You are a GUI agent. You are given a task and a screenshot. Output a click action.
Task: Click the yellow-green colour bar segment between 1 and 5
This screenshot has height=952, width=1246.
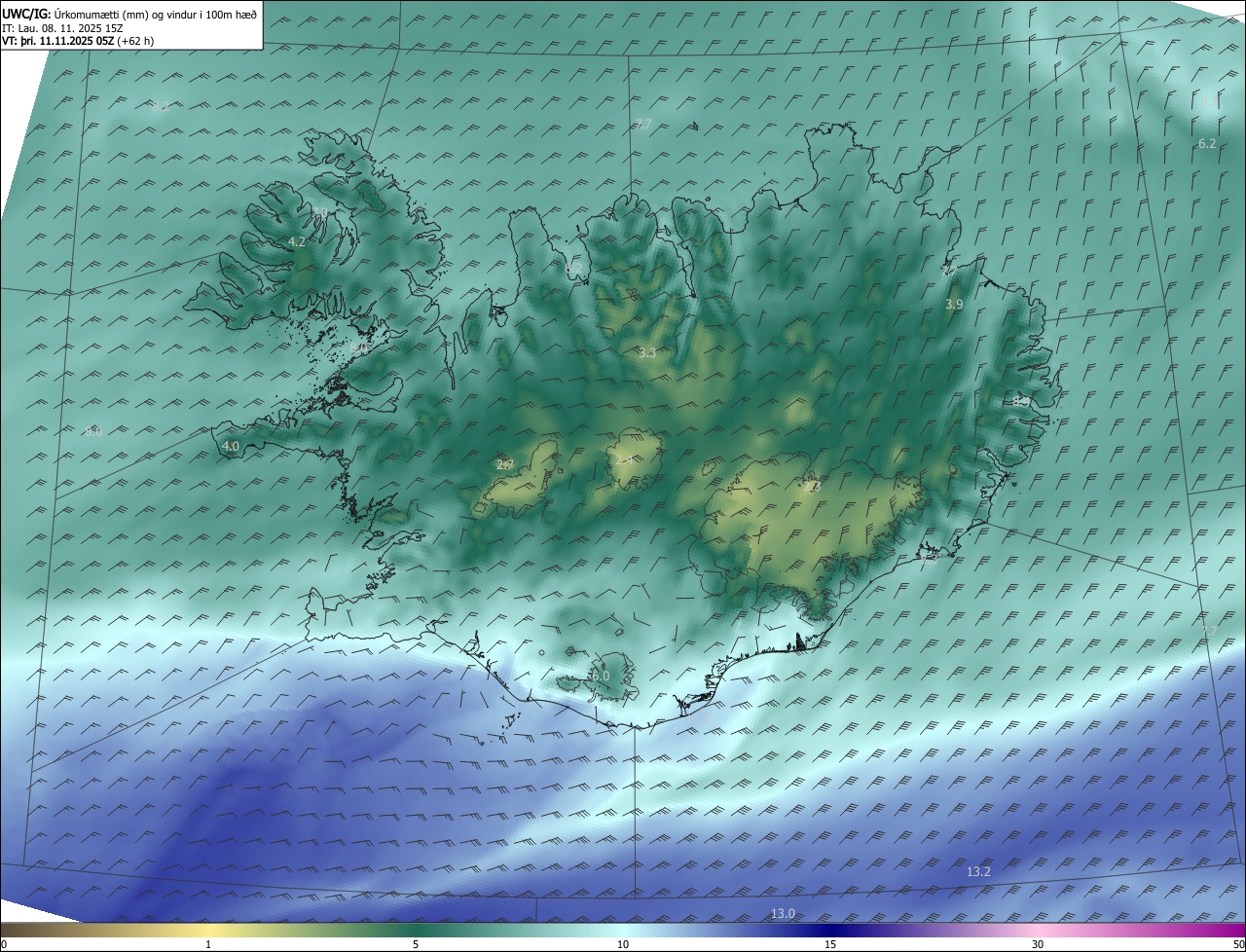[x=311, y=931]
